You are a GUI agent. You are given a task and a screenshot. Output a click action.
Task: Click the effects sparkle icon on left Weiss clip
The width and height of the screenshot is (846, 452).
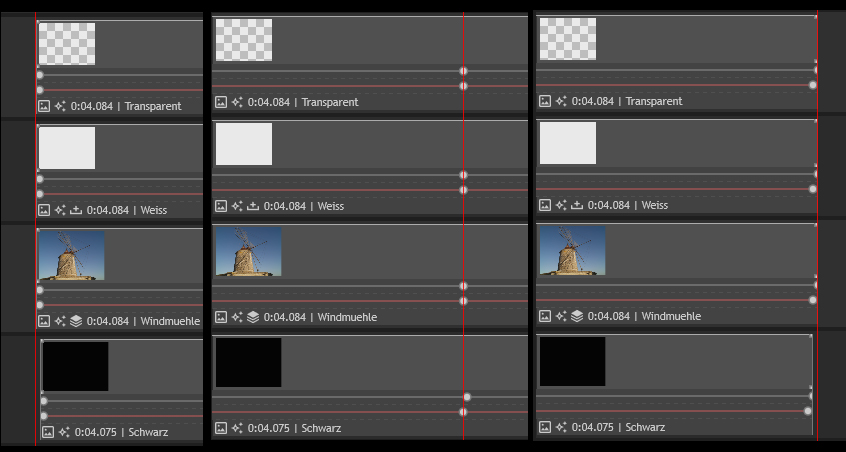coord(60,210)
